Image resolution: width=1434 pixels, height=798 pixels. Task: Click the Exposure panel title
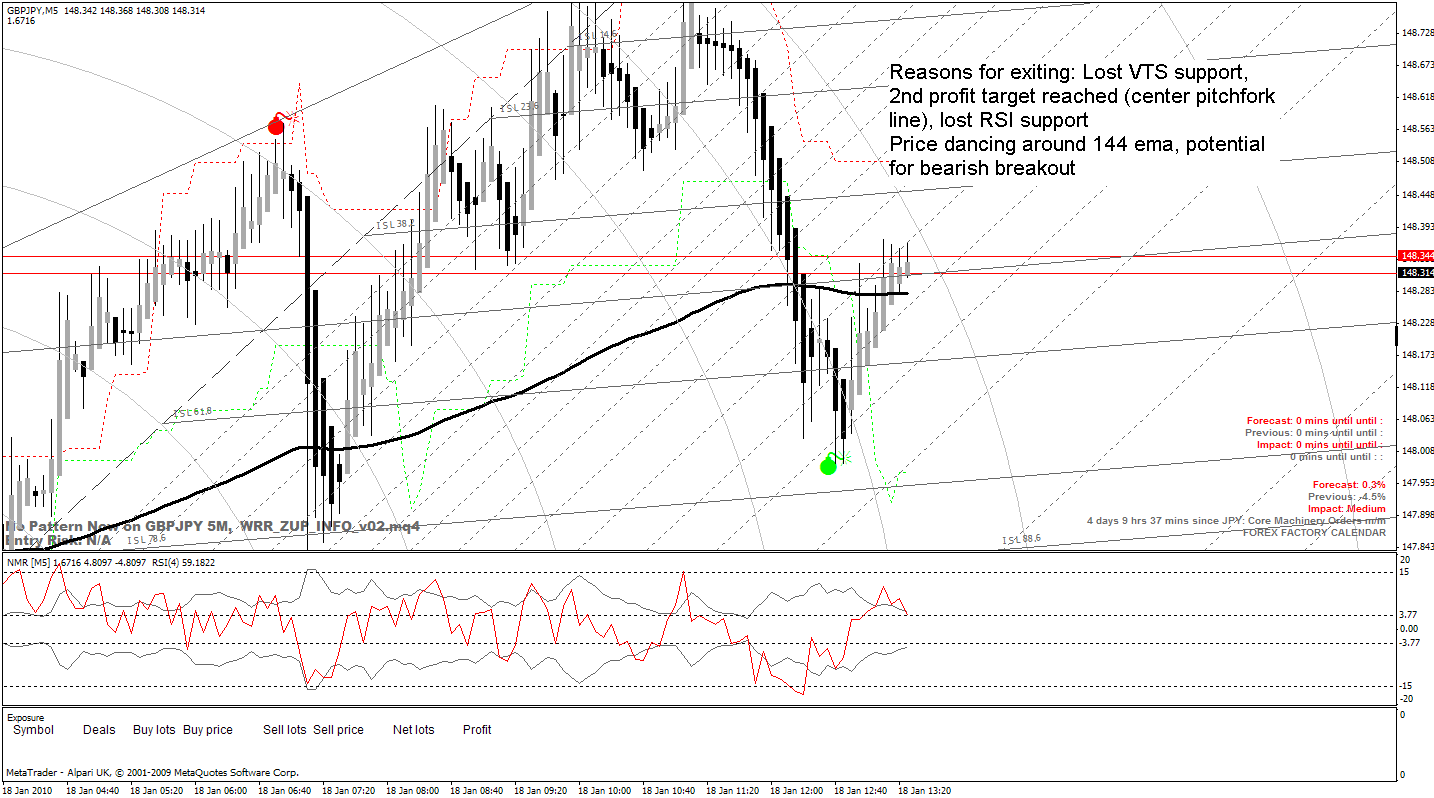[25, 717]
